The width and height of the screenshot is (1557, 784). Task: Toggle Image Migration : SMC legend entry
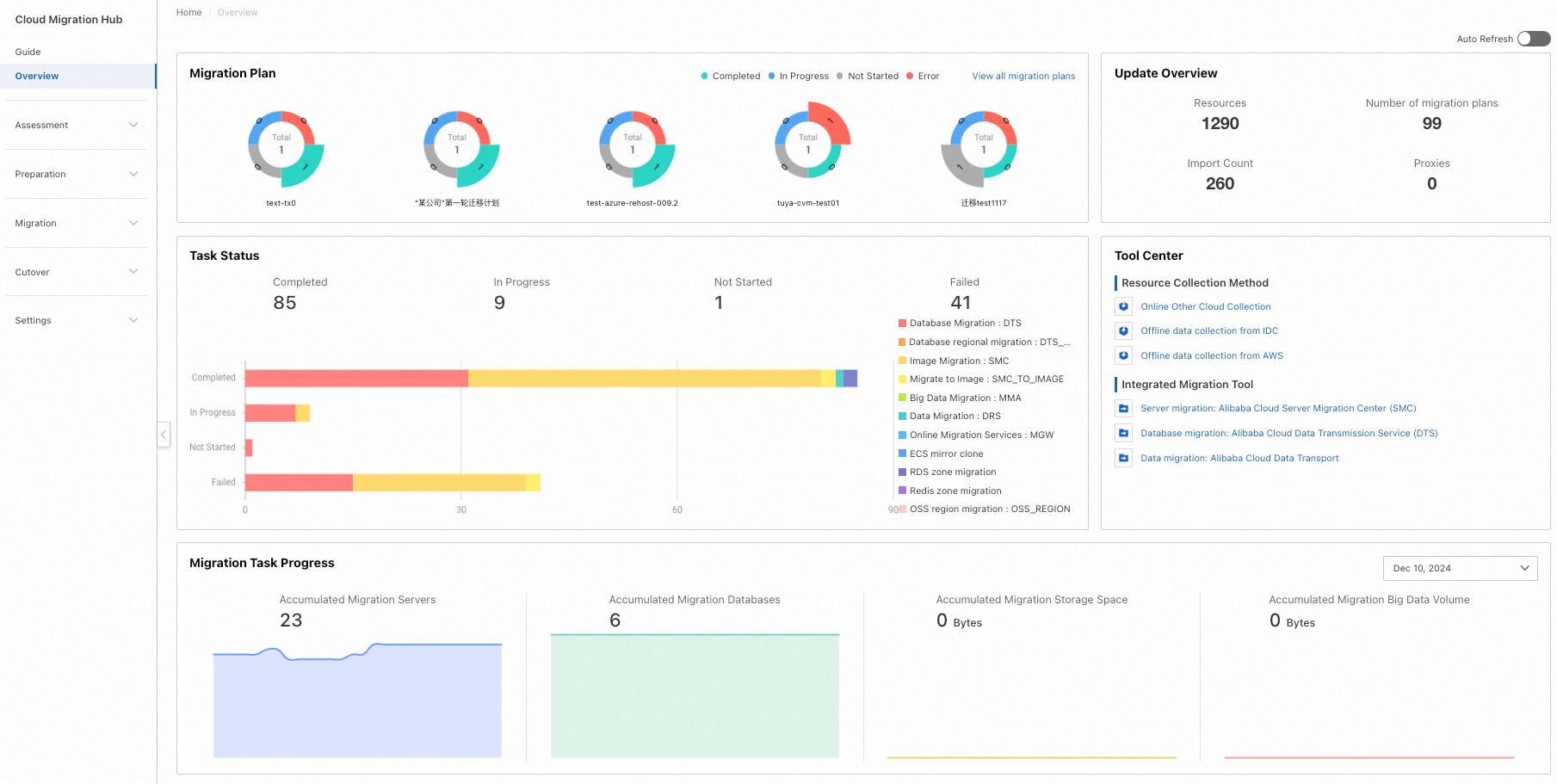(954, 361)
